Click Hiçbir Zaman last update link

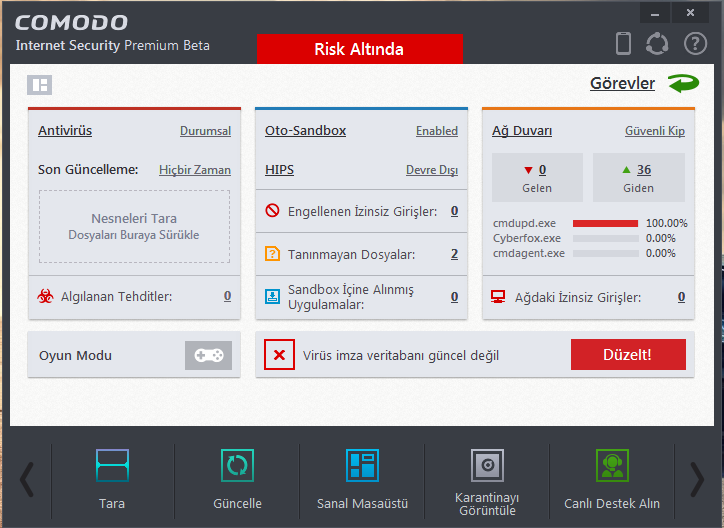(x=195, y=170)
